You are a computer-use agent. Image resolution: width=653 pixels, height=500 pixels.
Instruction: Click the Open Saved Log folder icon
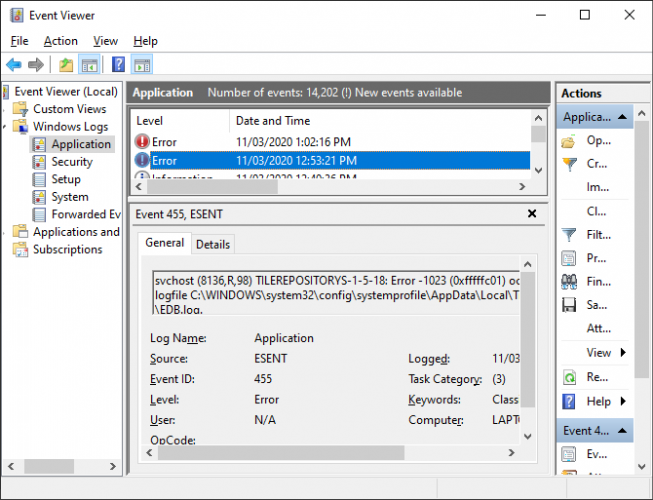tap(570, 141)
